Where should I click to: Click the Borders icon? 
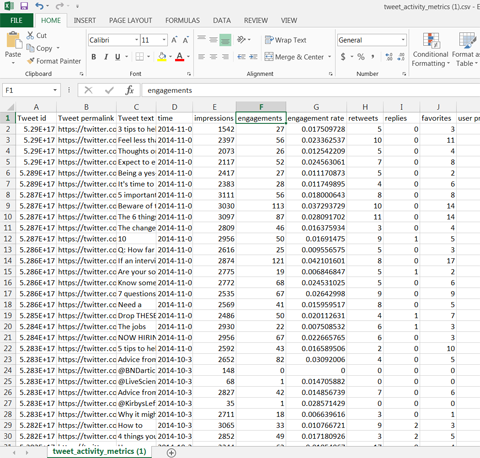tap(140, 57)
